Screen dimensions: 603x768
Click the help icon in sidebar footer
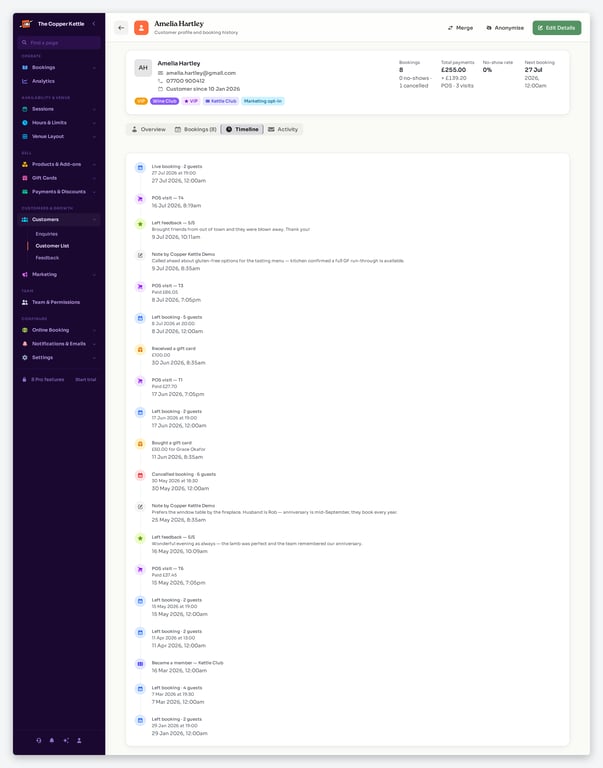[x=39, y=741]
